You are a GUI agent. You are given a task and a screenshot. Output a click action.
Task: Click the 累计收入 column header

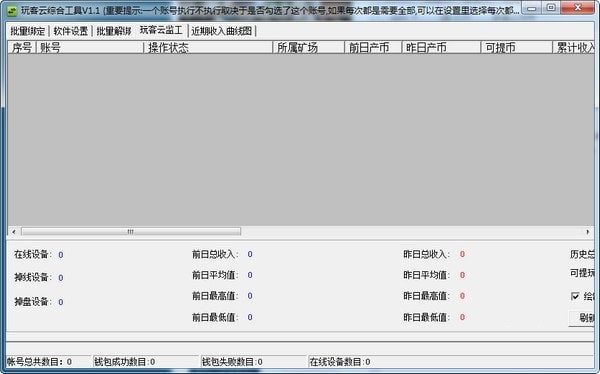(573, 47)
